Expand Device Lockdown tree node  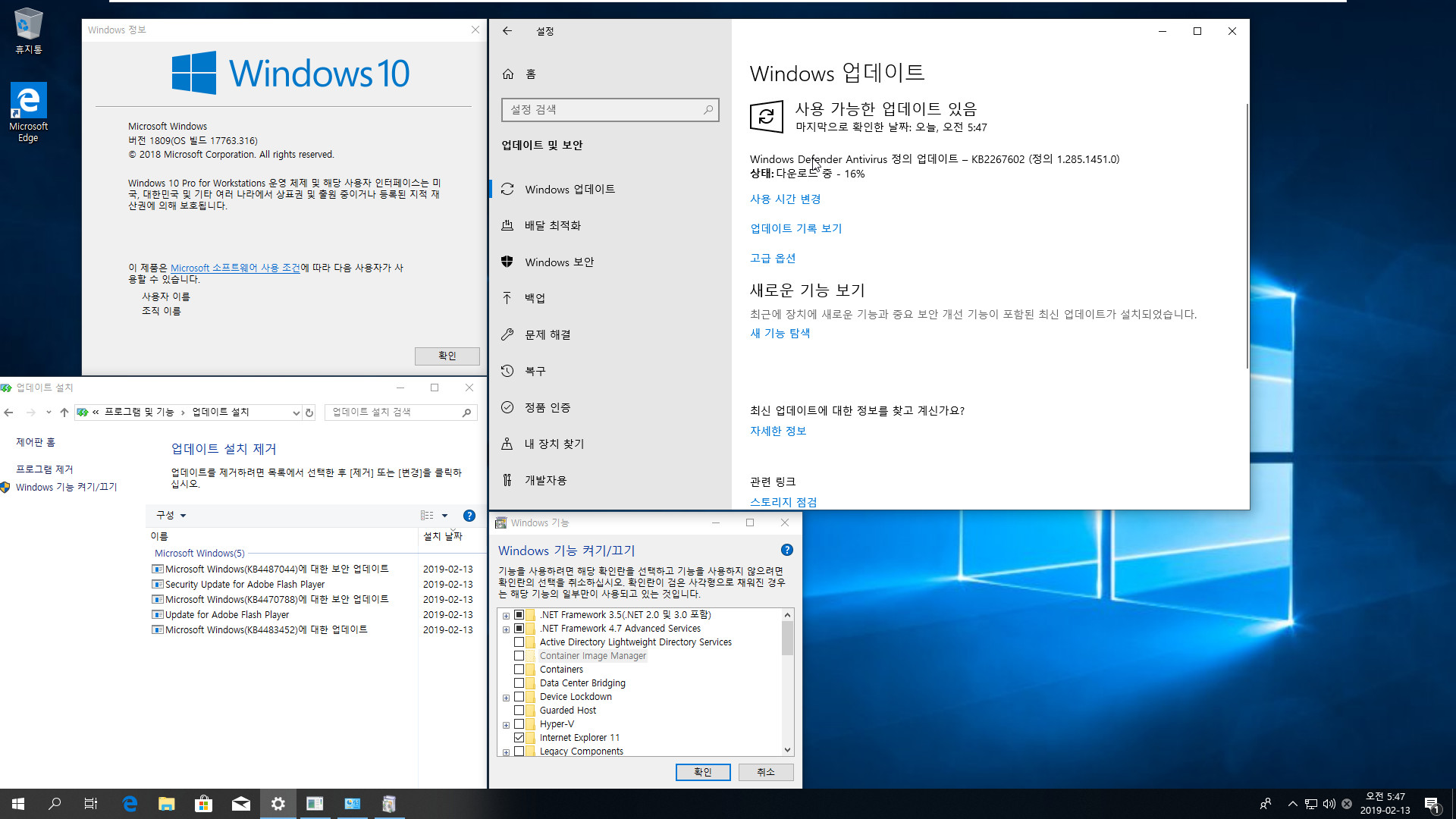506,698
